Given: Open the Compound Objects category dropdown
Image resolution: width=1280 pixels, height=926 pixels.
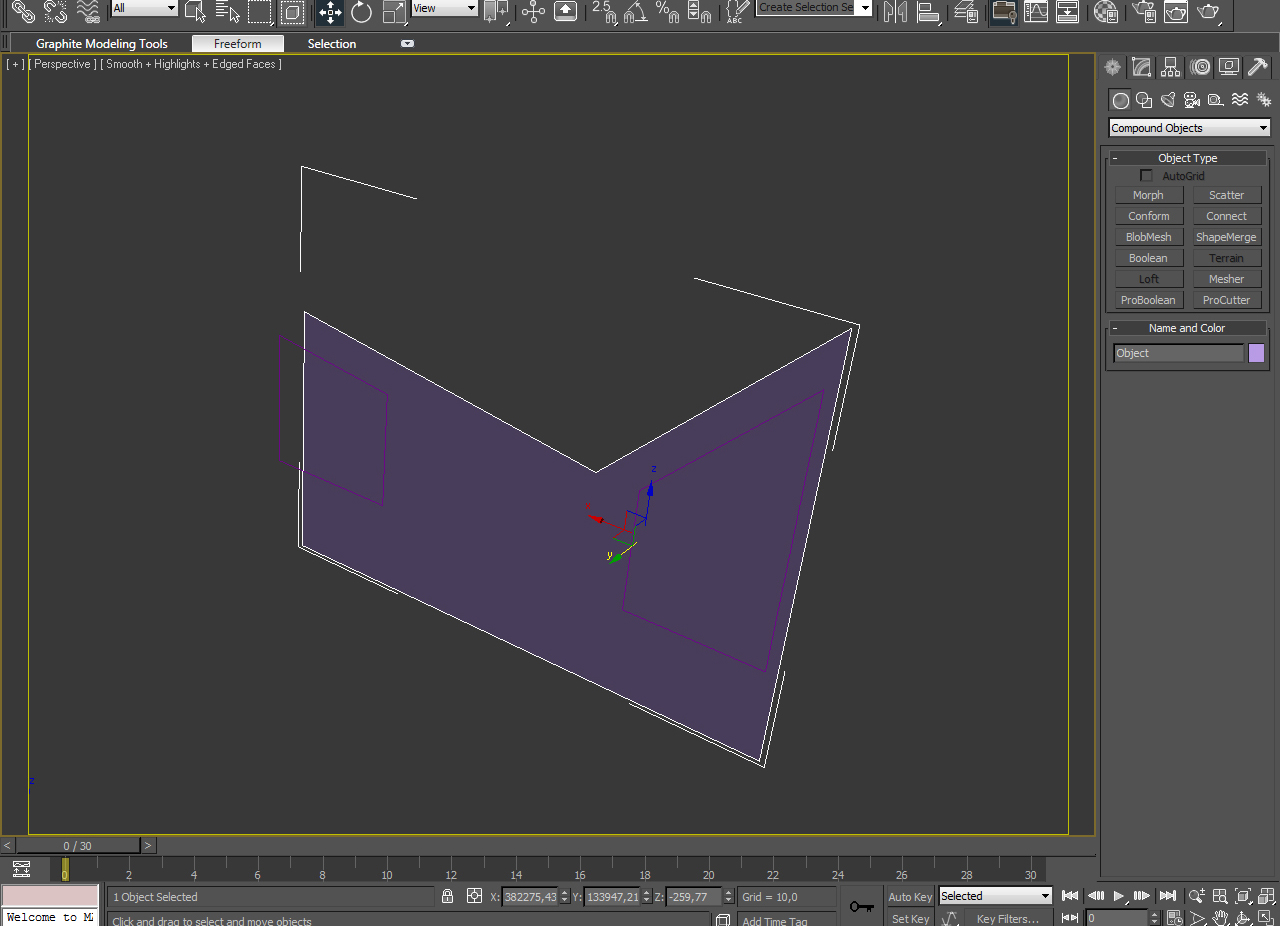Looking at the screenshot, I should tap(1189, 128).
